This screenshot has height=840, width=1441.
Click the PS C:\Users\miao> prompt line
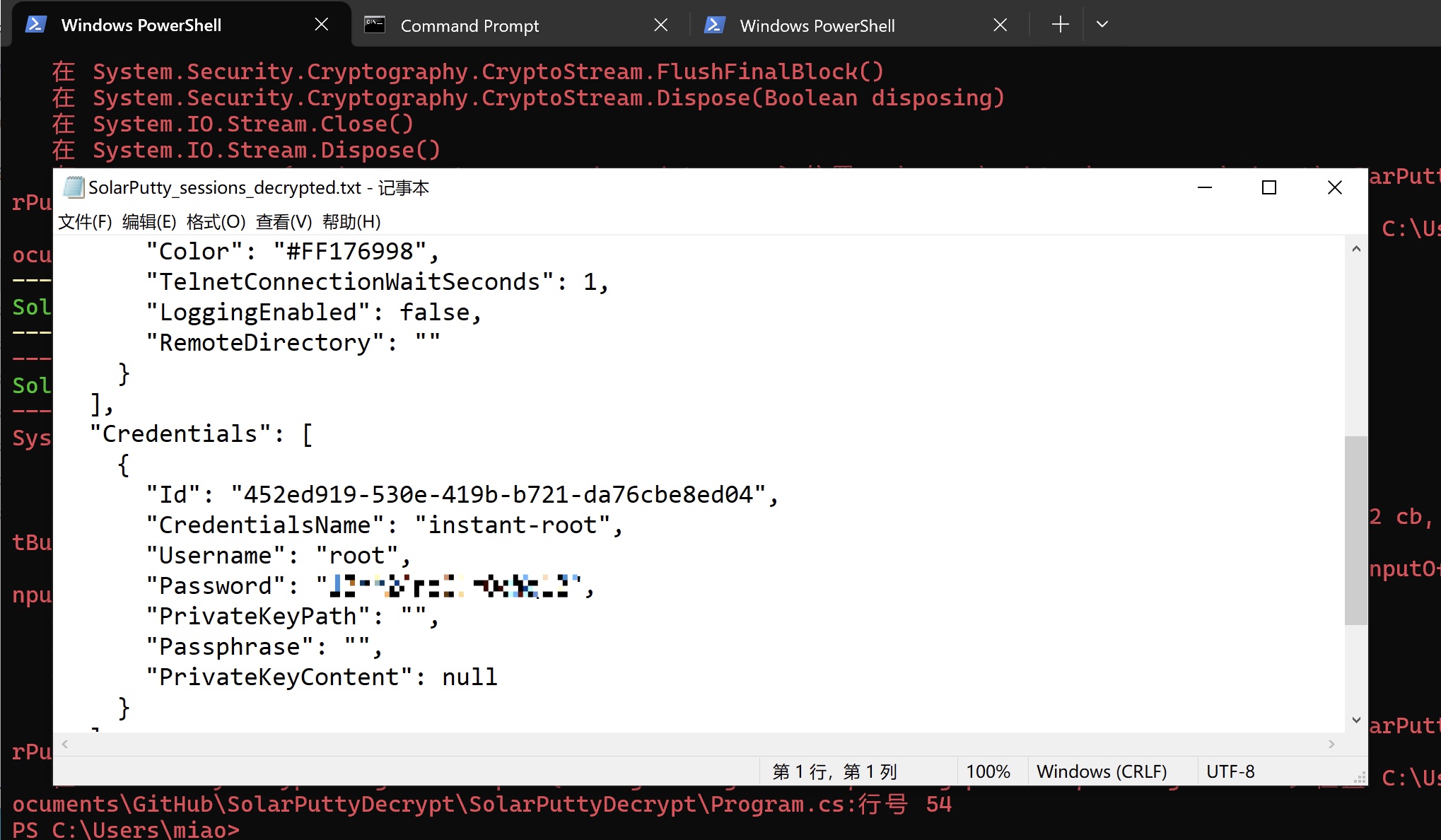(127, 829)
